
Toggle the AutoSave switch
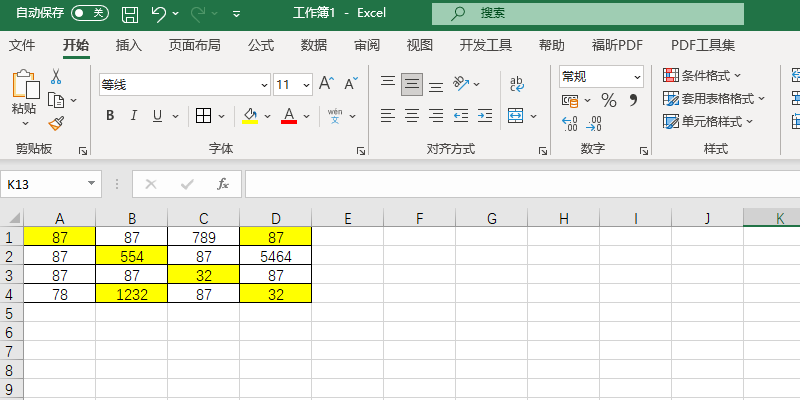[89, 13]
